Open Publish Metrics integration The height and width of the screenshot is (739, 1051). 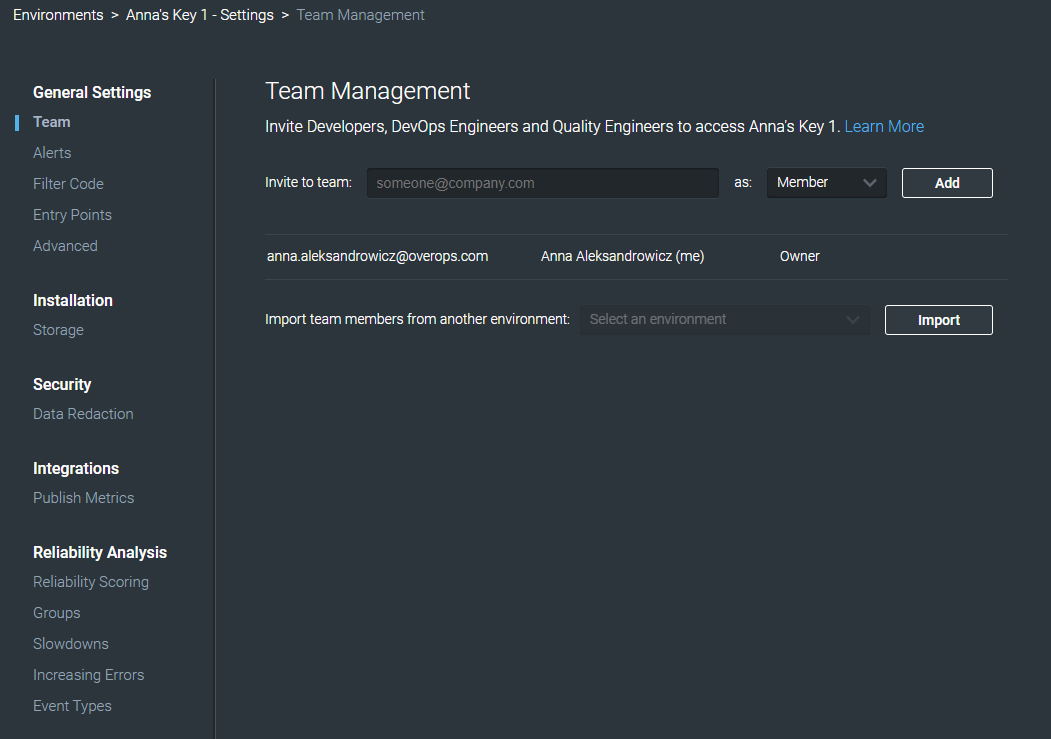(x=84, y=498)
